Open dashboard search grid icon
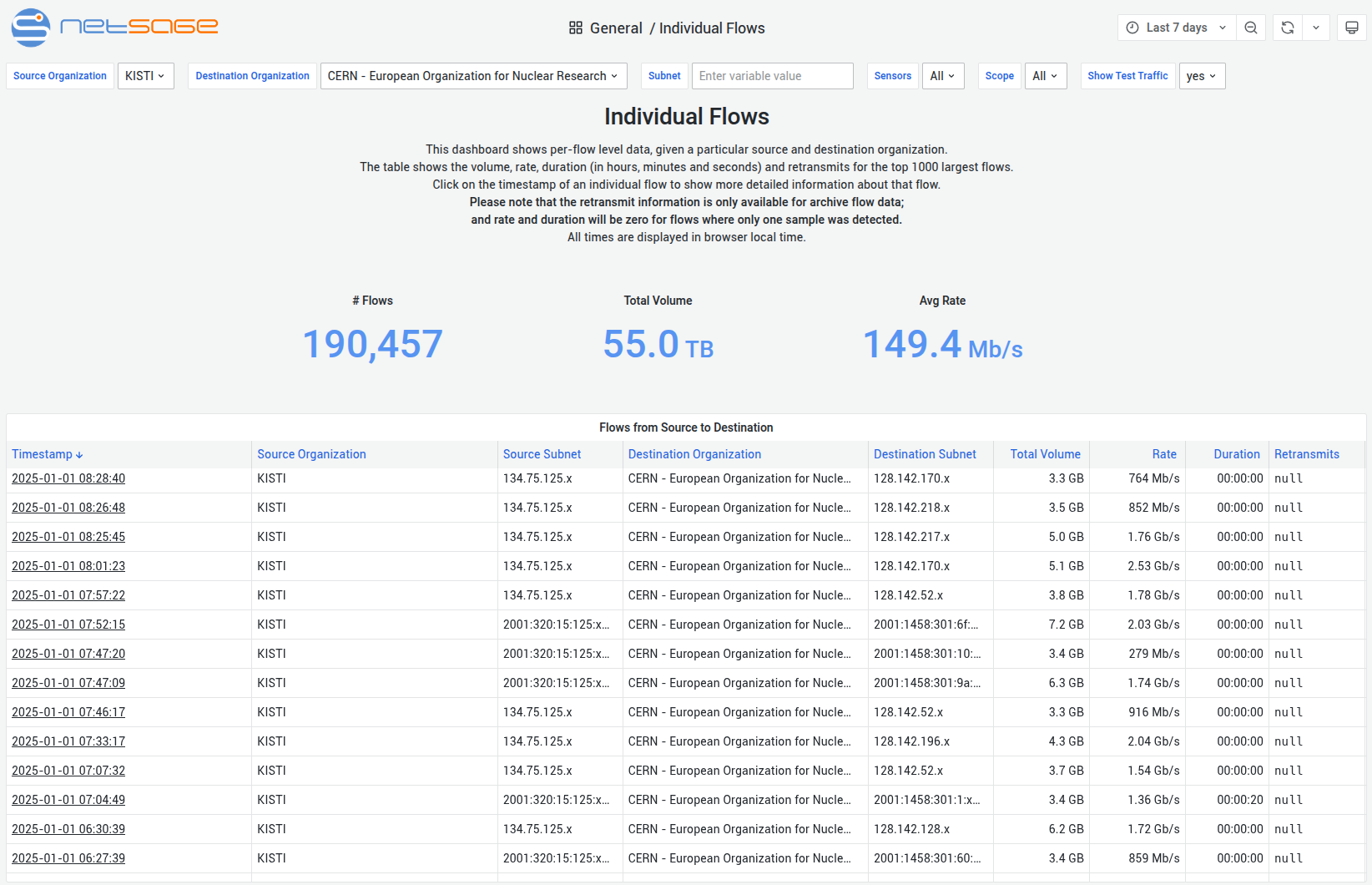 [x=576, y=28]
